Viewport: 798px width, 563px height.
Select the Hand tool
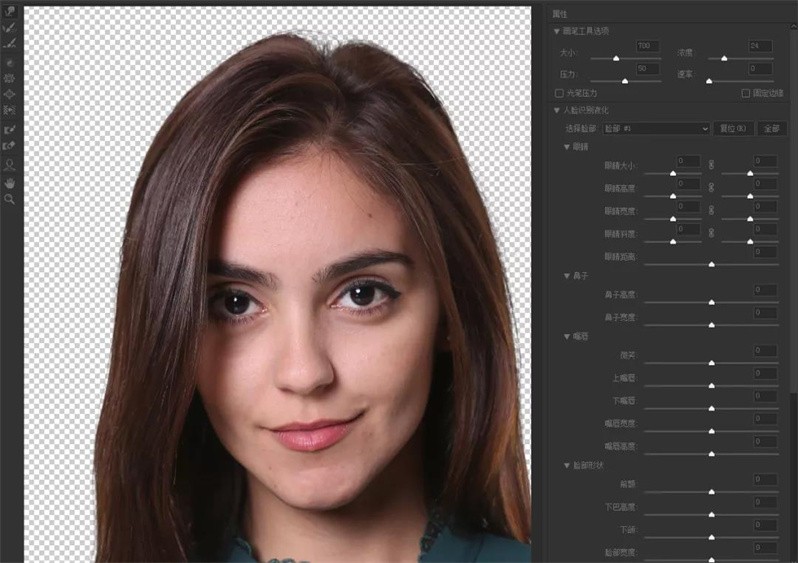click(x=9, y=183)
